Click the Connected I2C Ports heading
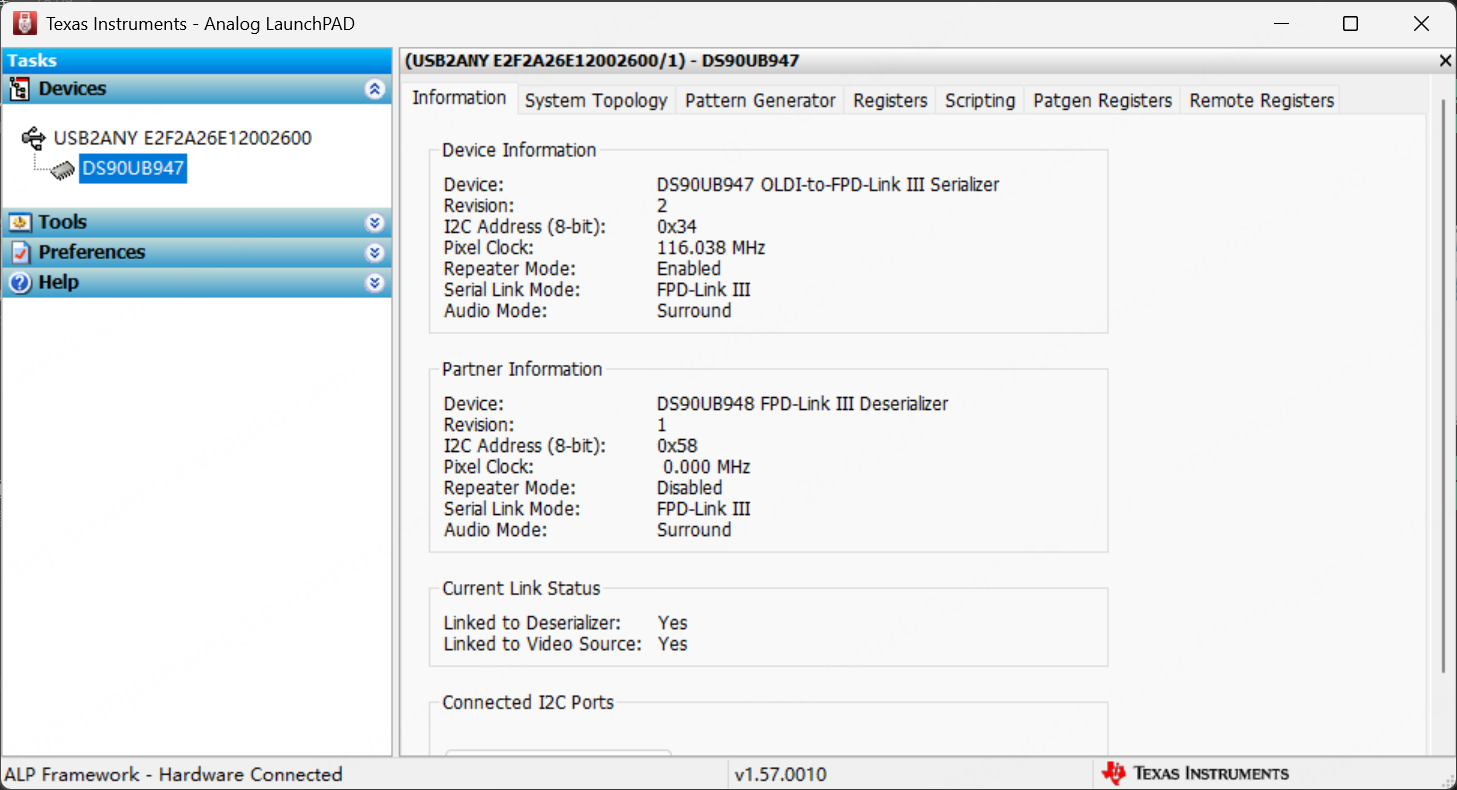The width and height of the screenshot is (1457, 790). click(528, 703)
